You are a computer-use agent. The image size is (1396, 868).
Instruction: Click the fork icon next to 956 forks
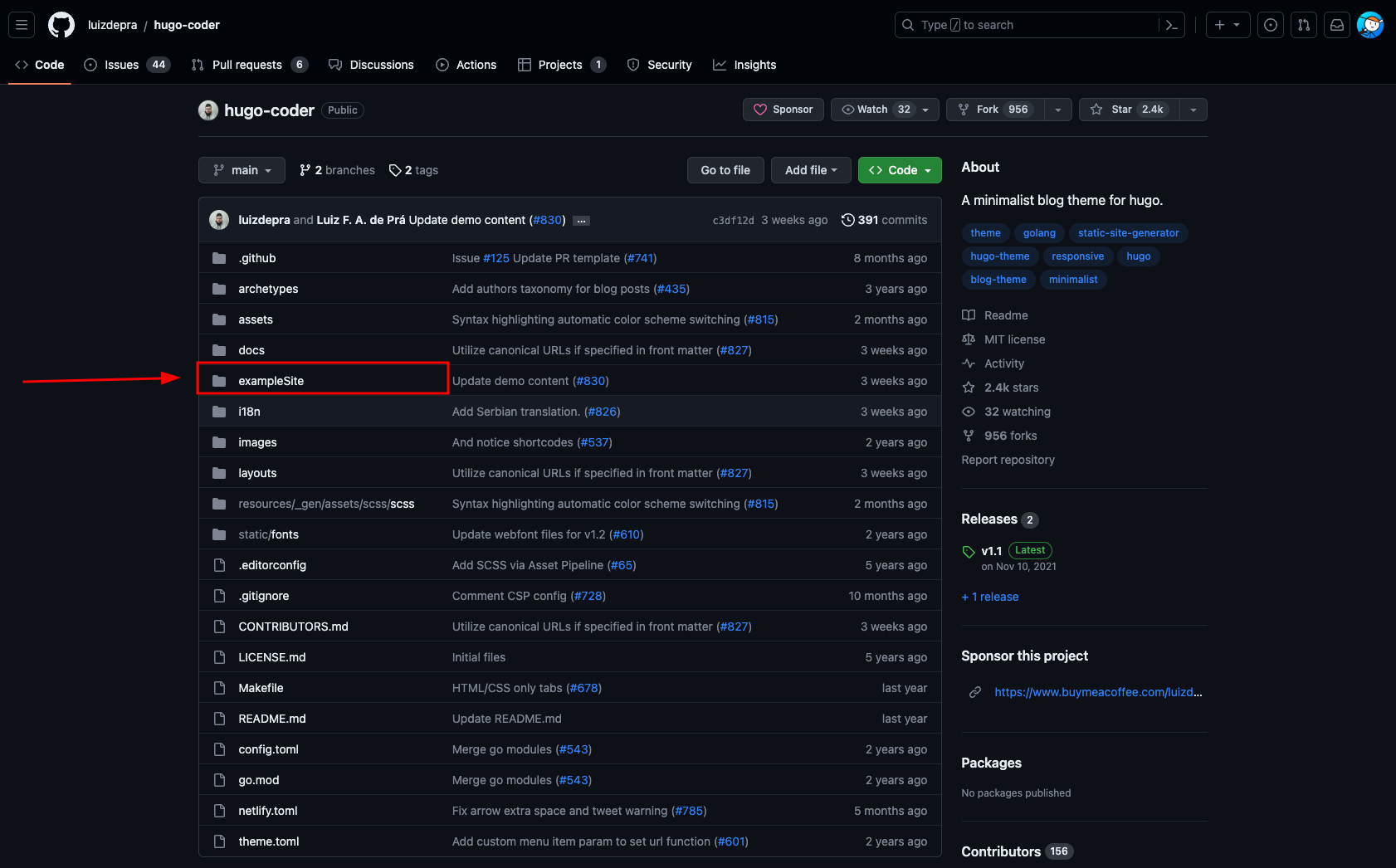(x=969, y=436)
